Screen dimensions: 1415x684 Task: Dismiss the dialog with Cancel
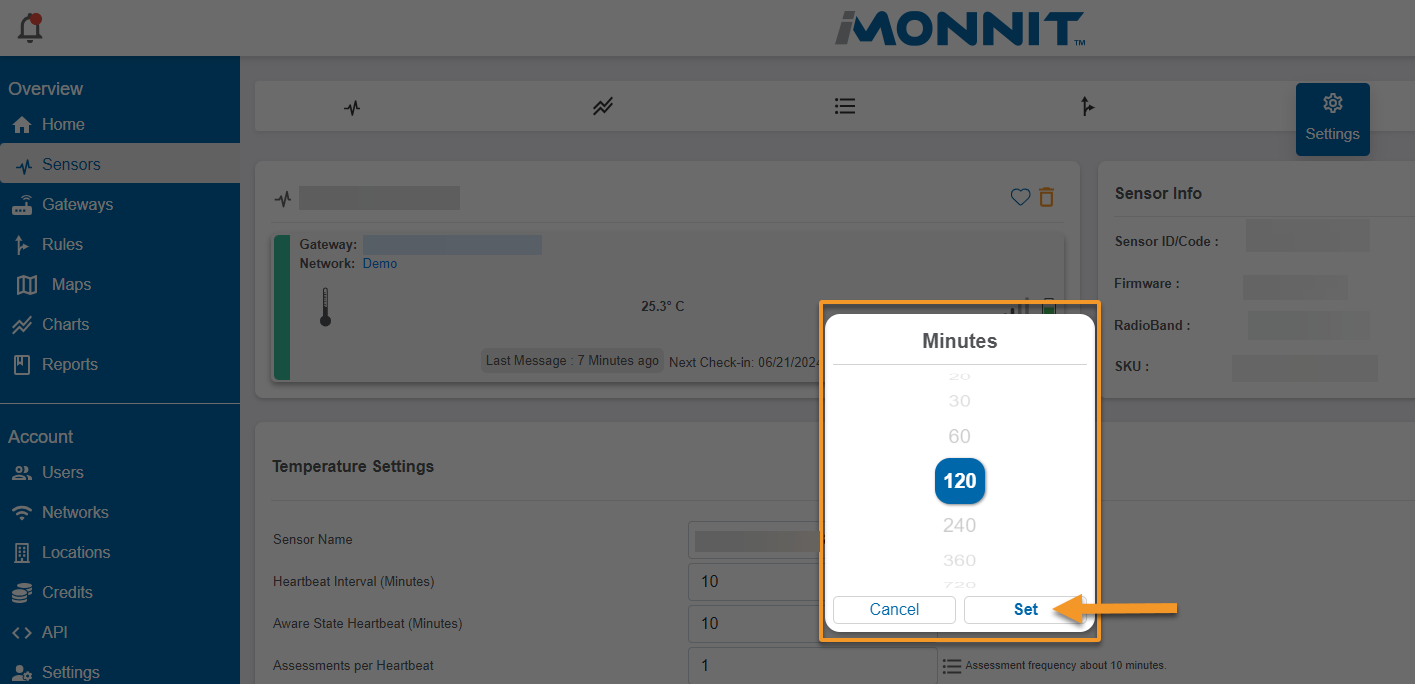click(x=893, y=609)
